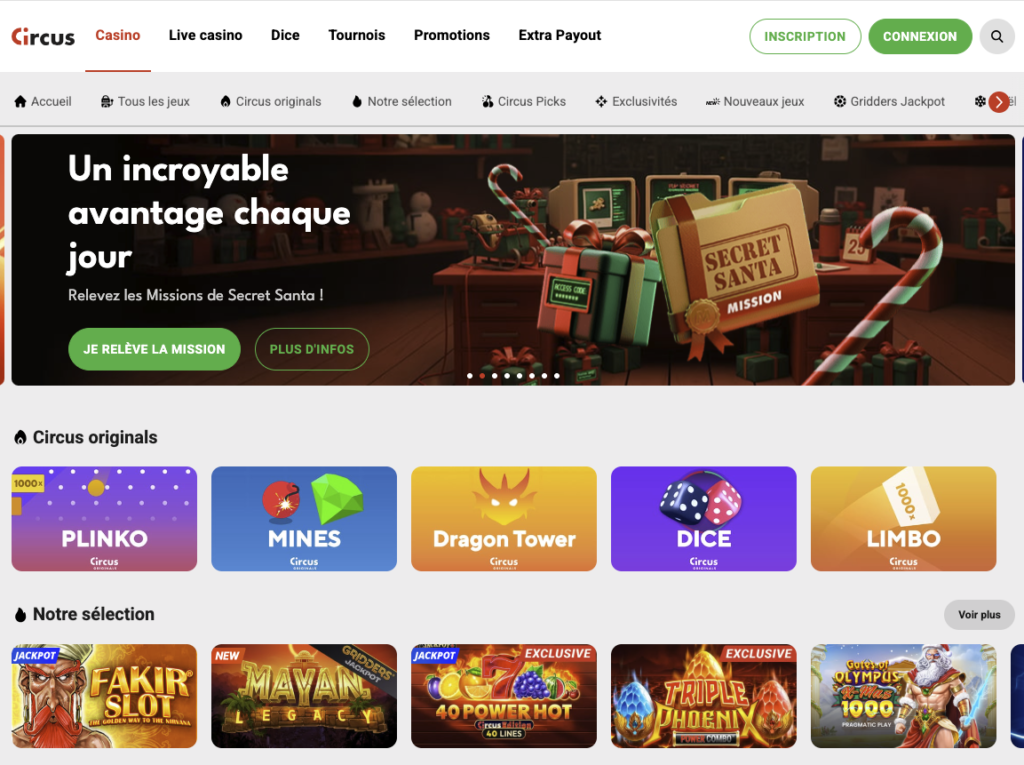Select the last carousel dot
The height and width of the screenshot is (765, 1024).
coord(556,376)
